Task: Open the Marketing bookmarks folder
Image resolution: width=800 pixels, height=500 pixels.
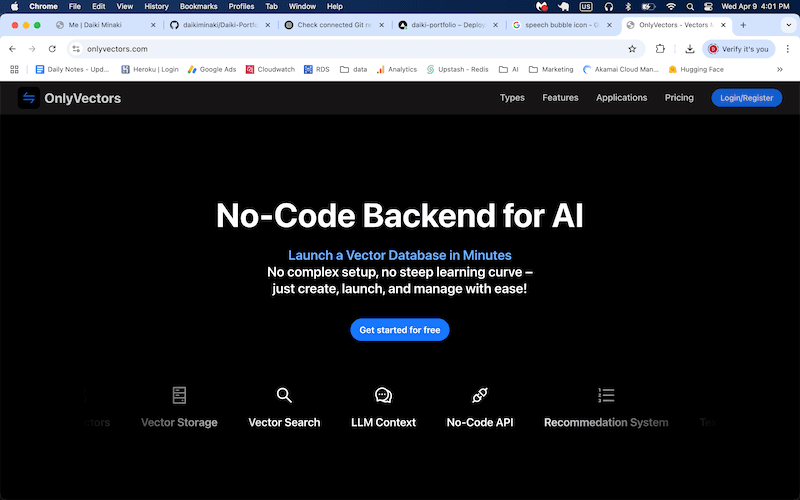Action: tap(551, 69)
